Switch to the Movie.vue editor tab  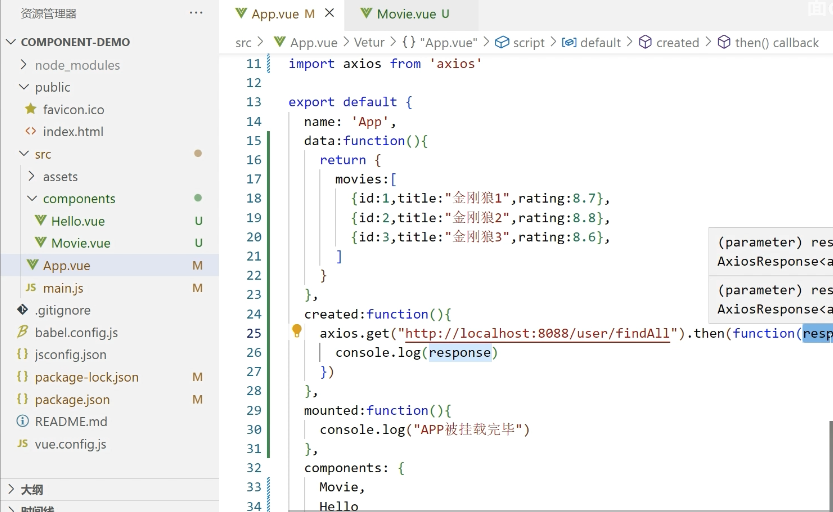tap(405, 14)
